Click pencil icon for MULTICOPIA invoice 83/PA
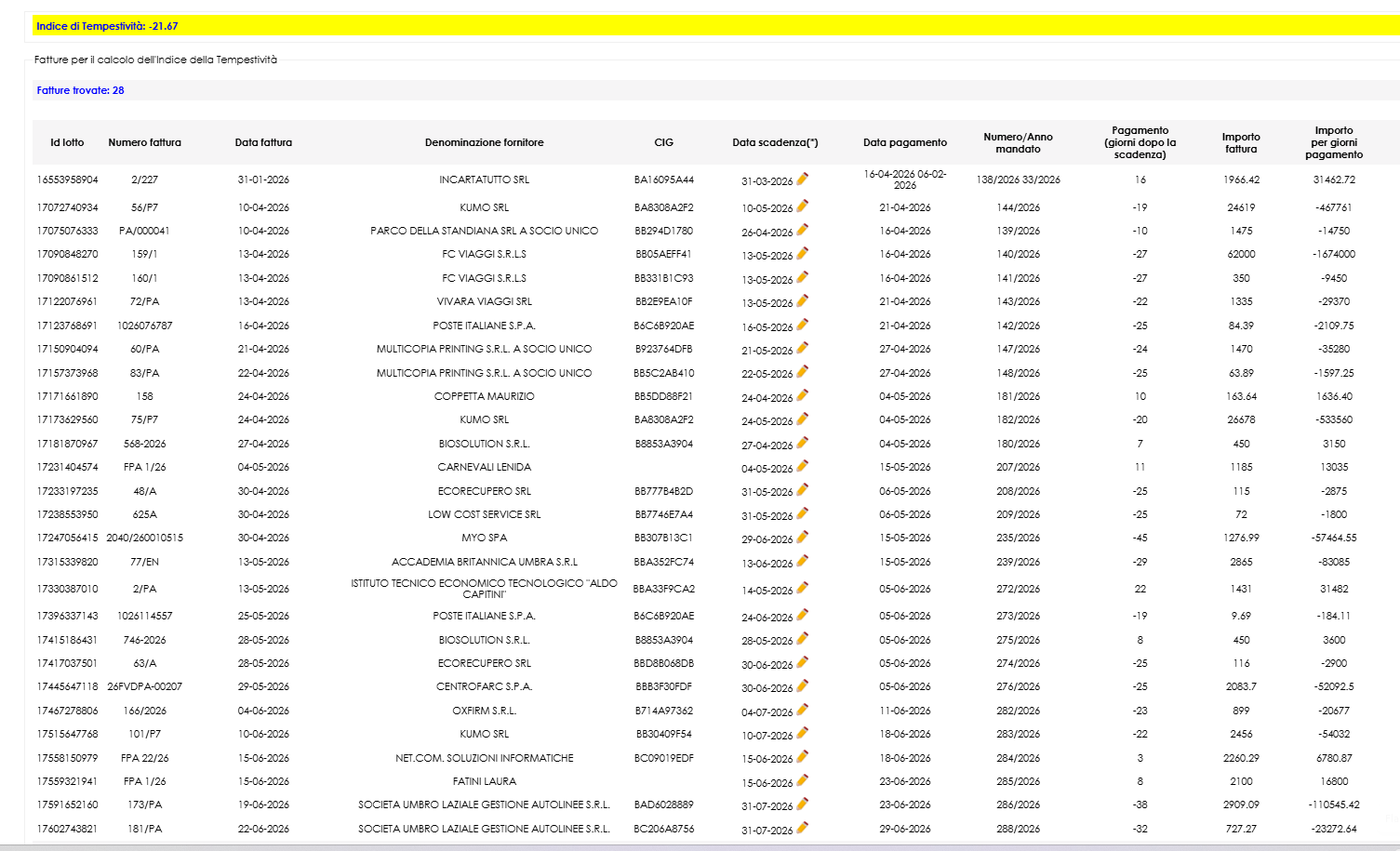The height and width of the screenshot is (851, 1400). coord(802,371)
